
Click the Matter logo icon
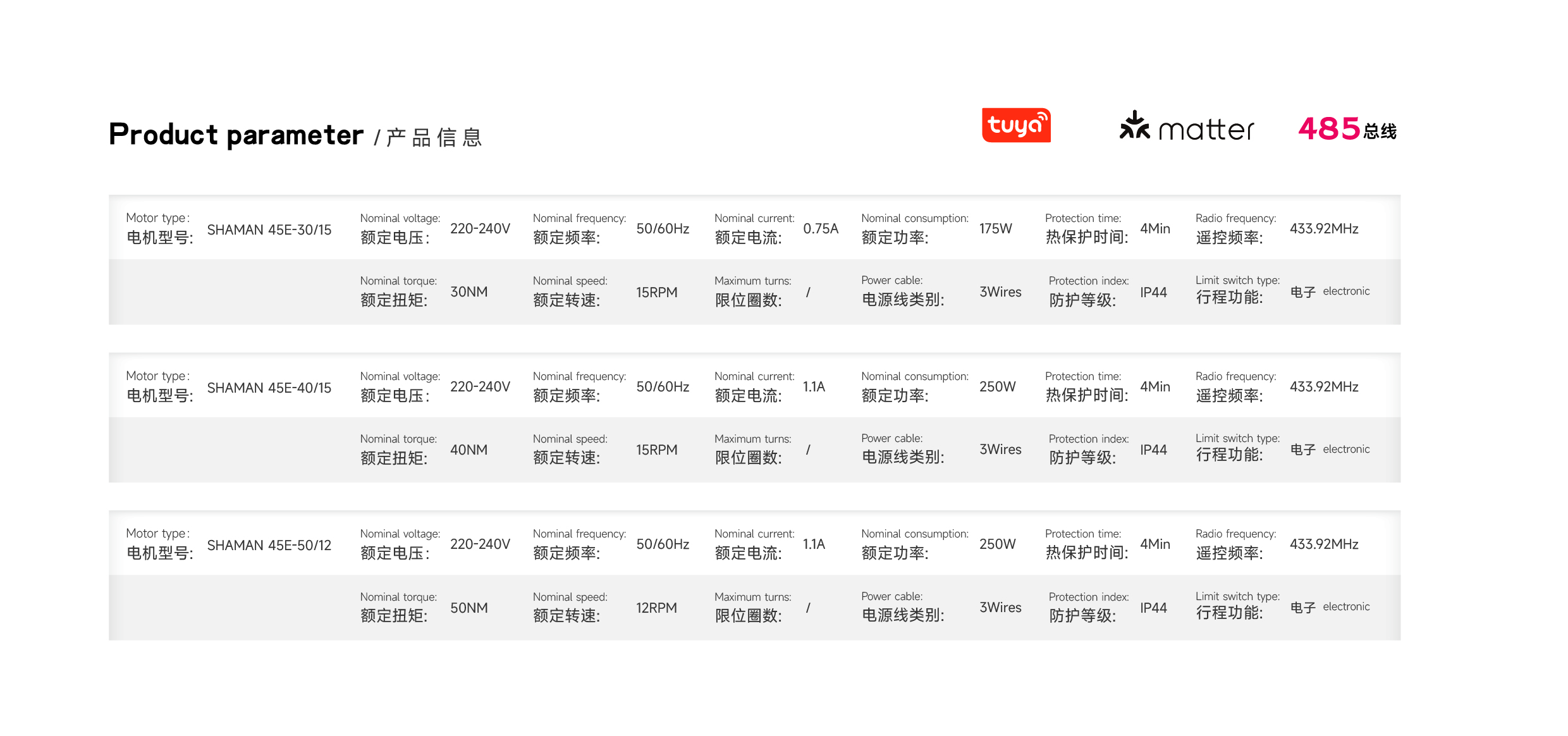(1186, 126)
